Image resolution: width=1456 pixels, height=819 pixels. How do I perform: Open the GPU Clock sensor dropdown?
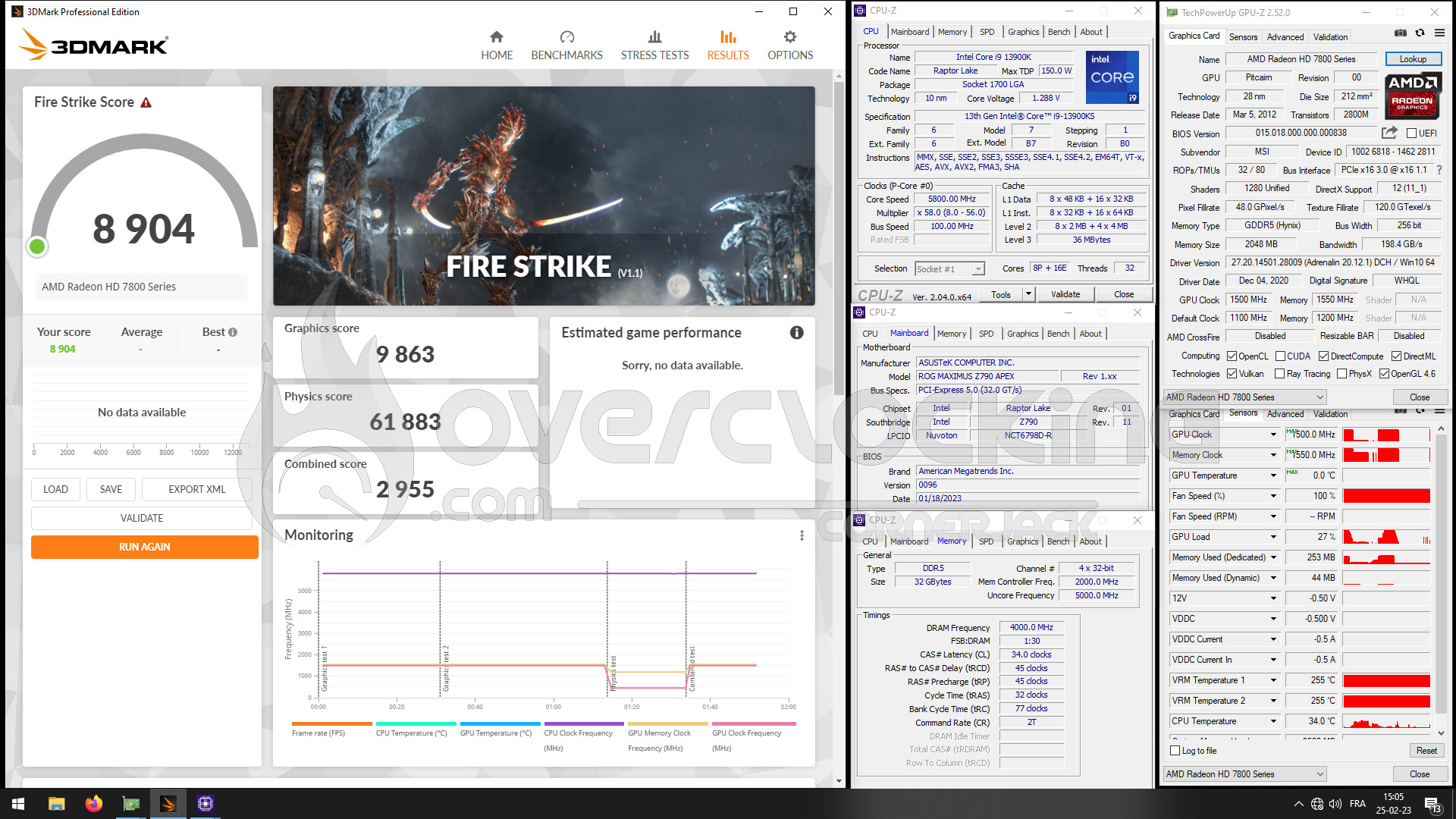click(x=1273, y=435)
